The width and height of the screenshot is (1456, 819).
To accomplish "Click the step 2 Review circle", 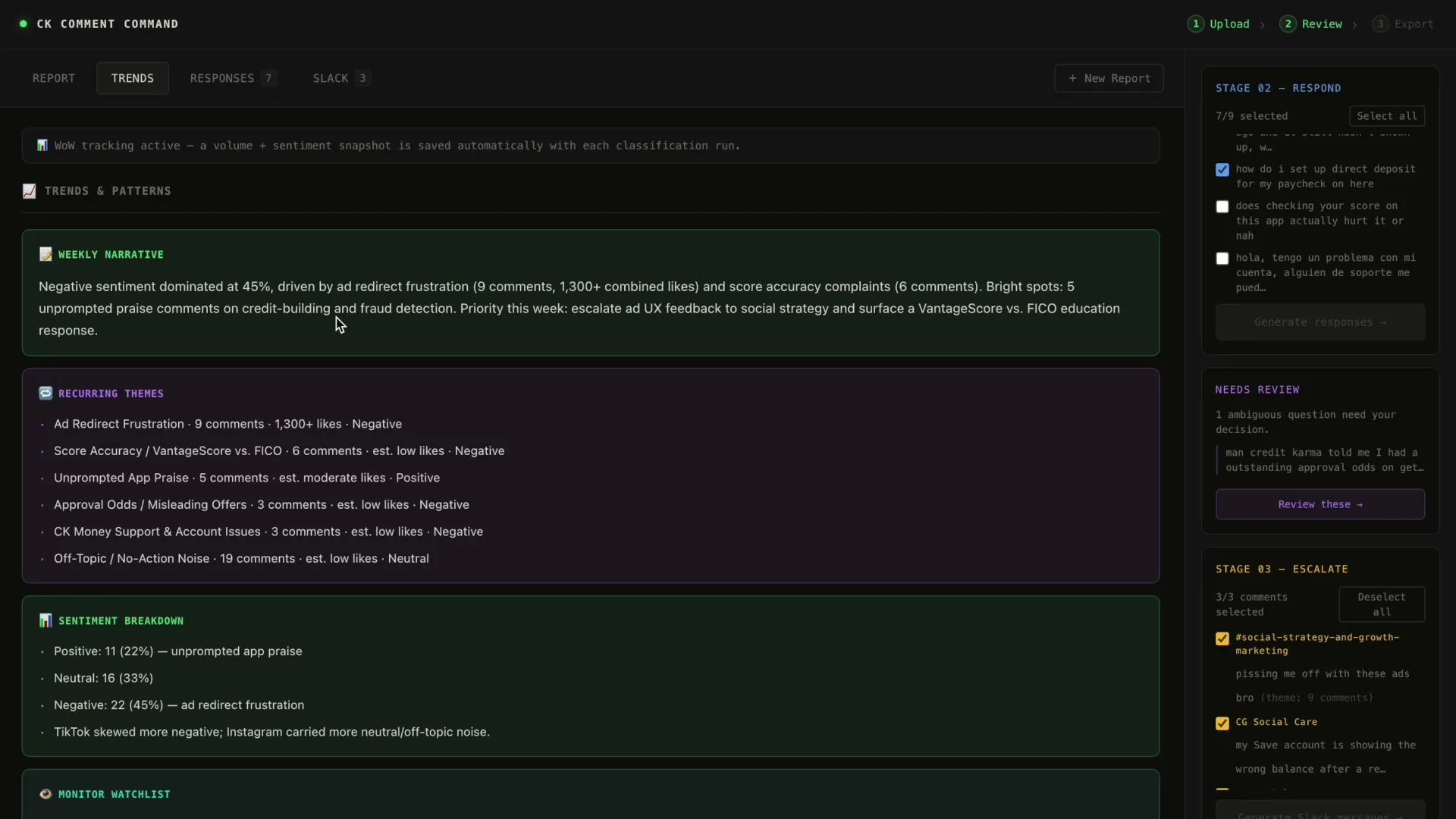I will [x=1288, y=24].
